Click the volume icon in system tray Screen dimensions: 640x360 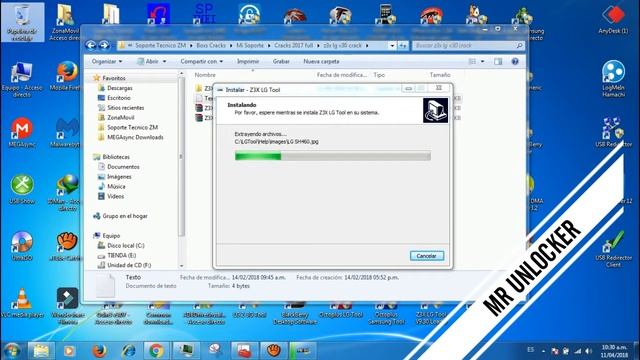(588, 351)
